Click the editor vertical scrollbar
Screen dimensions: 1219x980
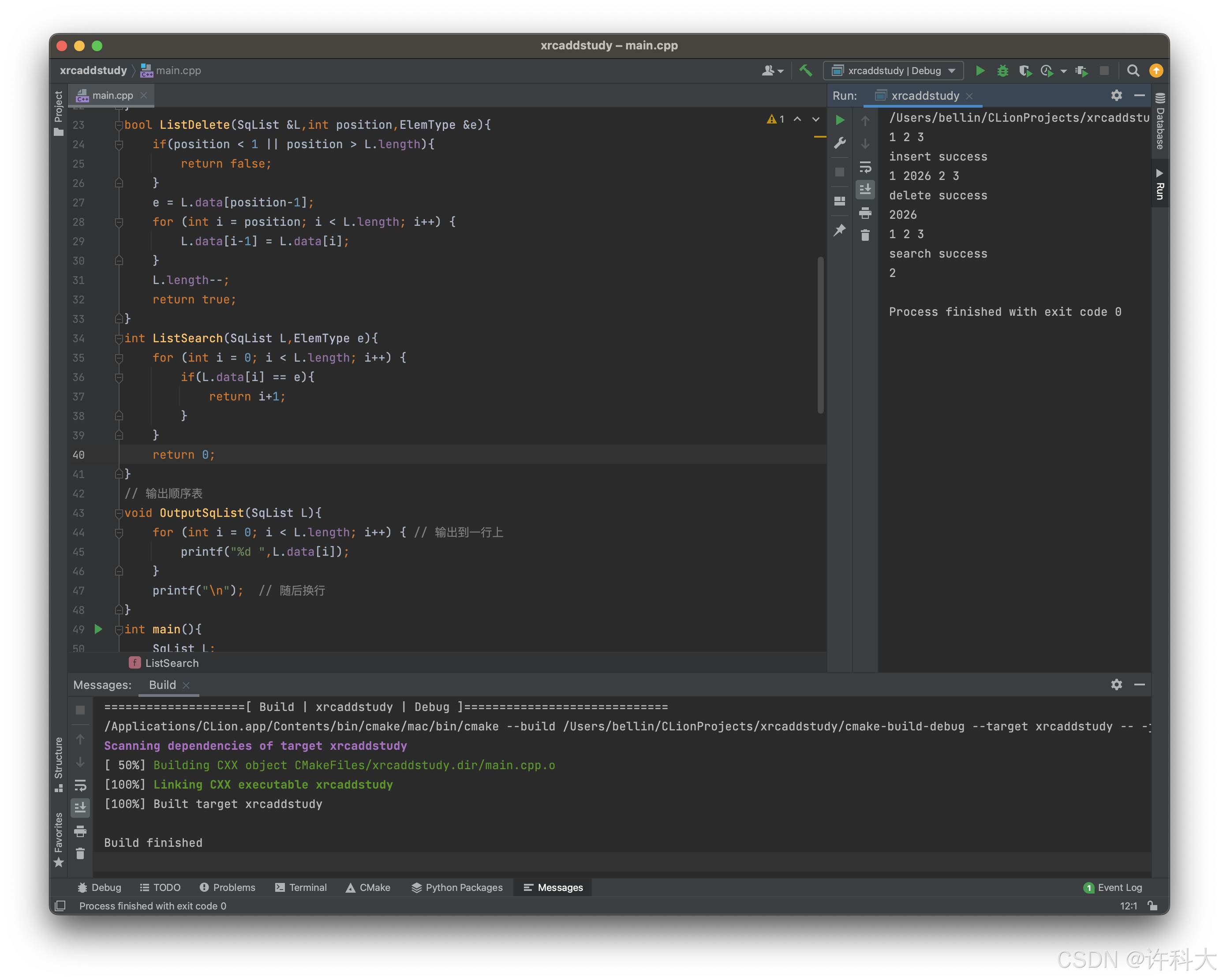(x=820, y=335)
